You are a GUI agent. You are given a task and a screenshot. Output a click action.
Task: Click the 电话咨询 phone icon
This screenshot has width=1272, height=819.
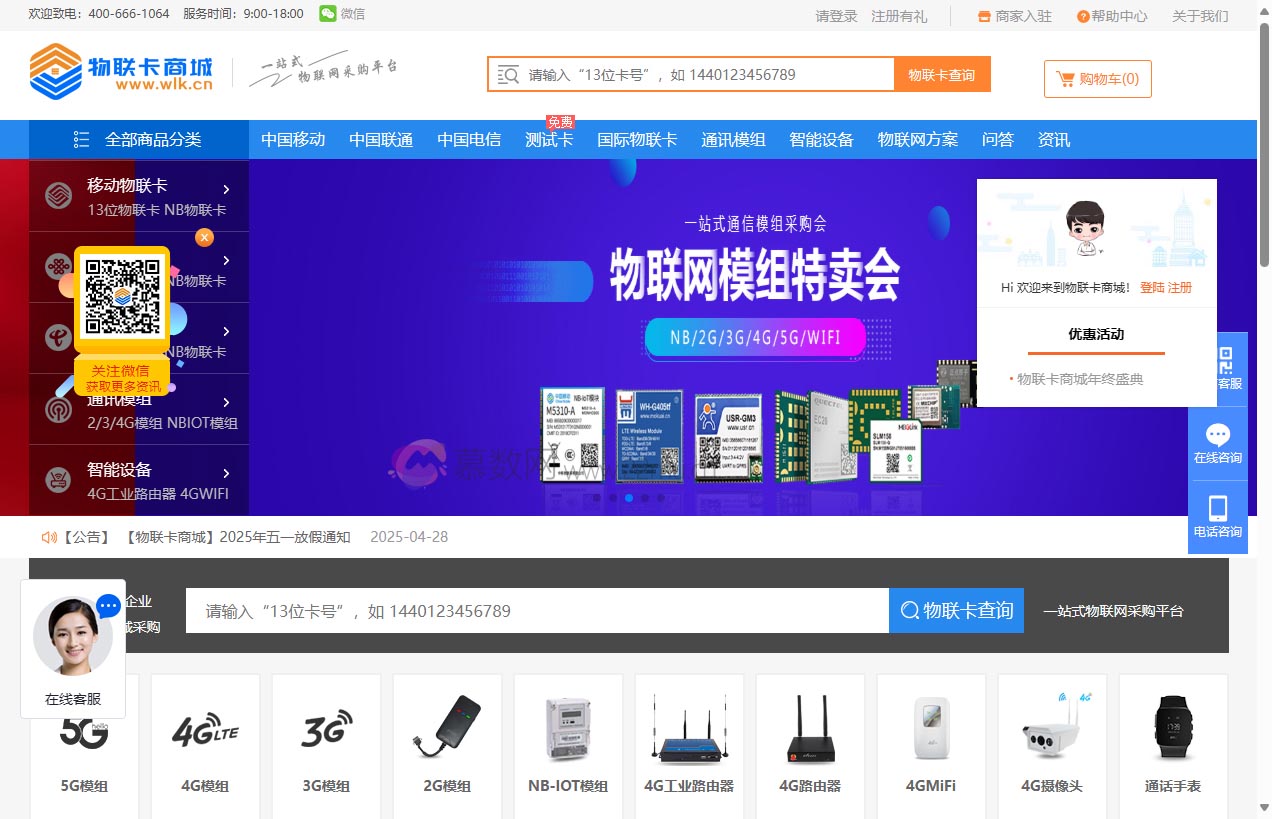click(x=1218, y=507)
